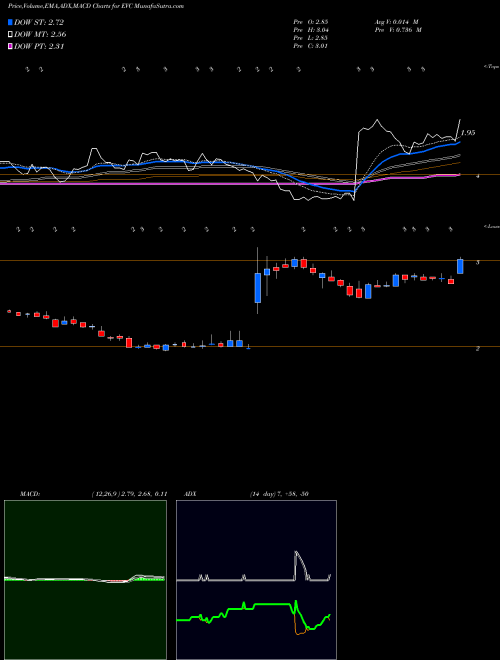Click the 'Pre C: 3.01' close value
The width and height of the screenshot is (500, 660).
(311, 46)
